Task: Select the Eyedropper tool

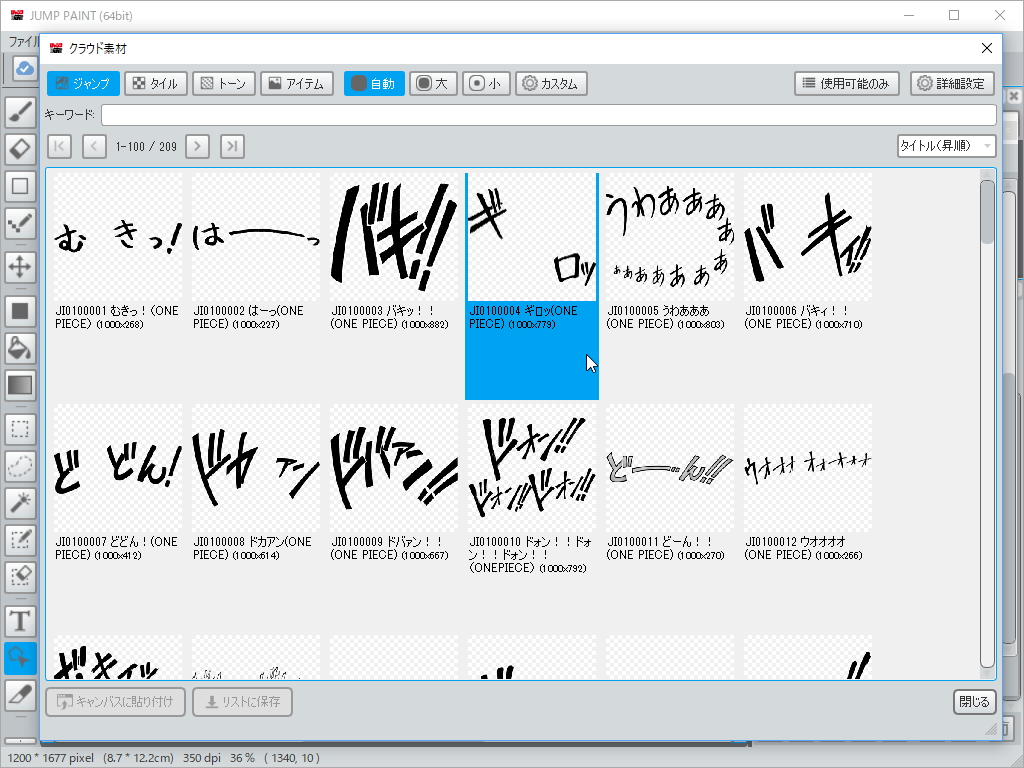Action: click(x=20, y=696)
